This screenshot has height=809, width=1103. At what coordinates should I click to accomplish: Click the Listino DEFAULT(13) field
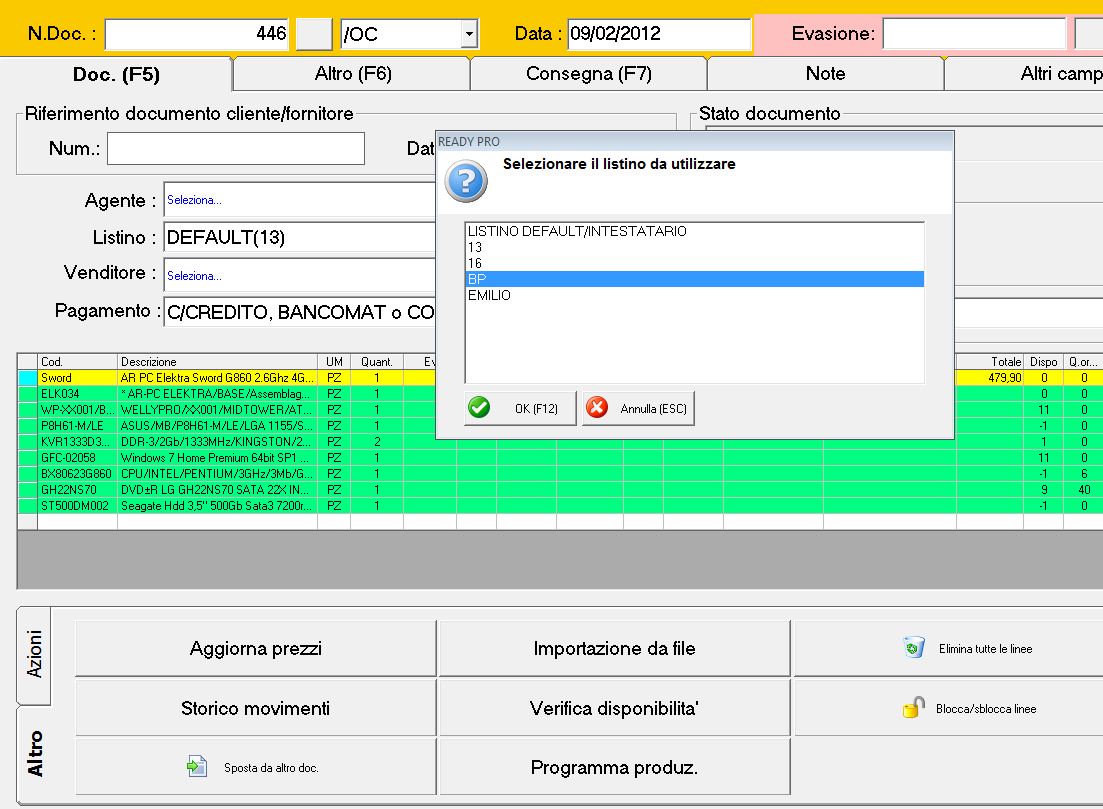coord(300,237)
